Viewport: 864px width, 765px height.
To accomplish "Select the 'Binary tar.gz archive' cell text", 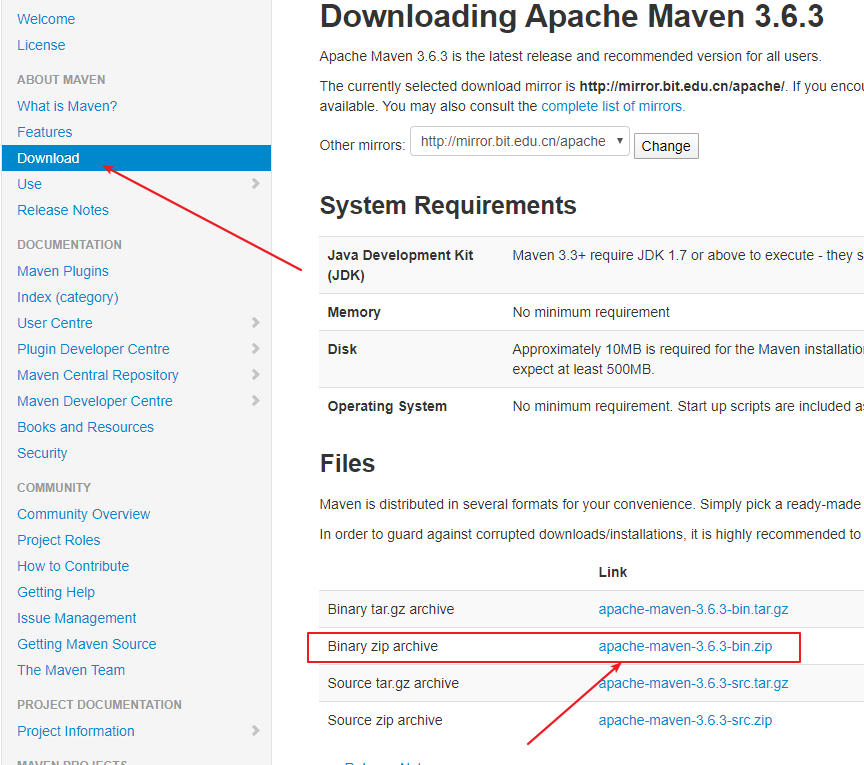I will click(x=391, y=610).
